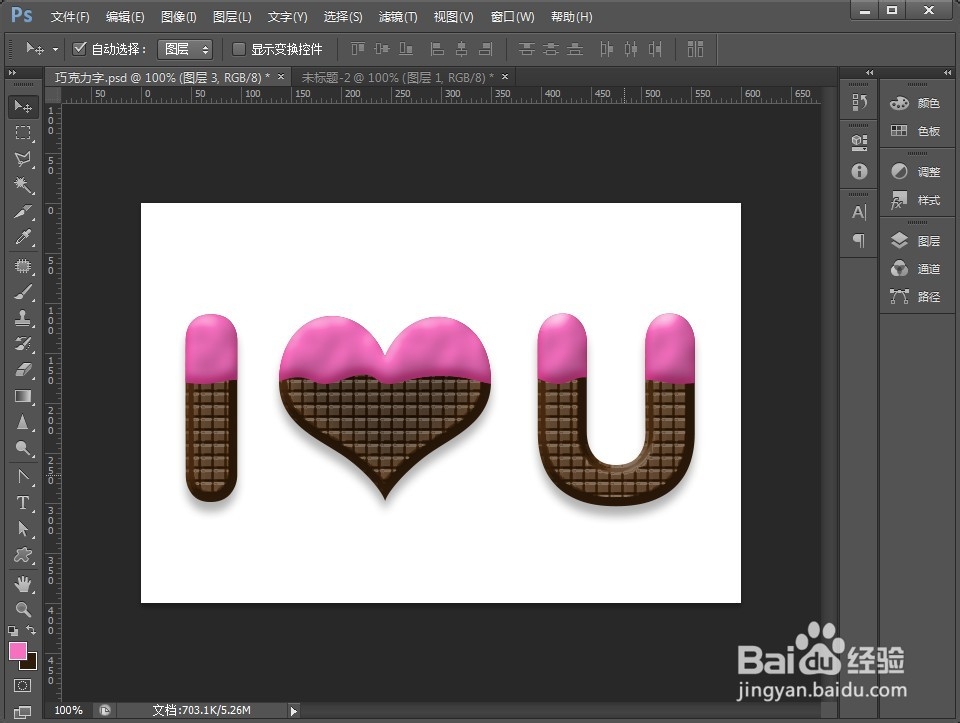
Task: Change the screen mode
Action: click(23, 711)
